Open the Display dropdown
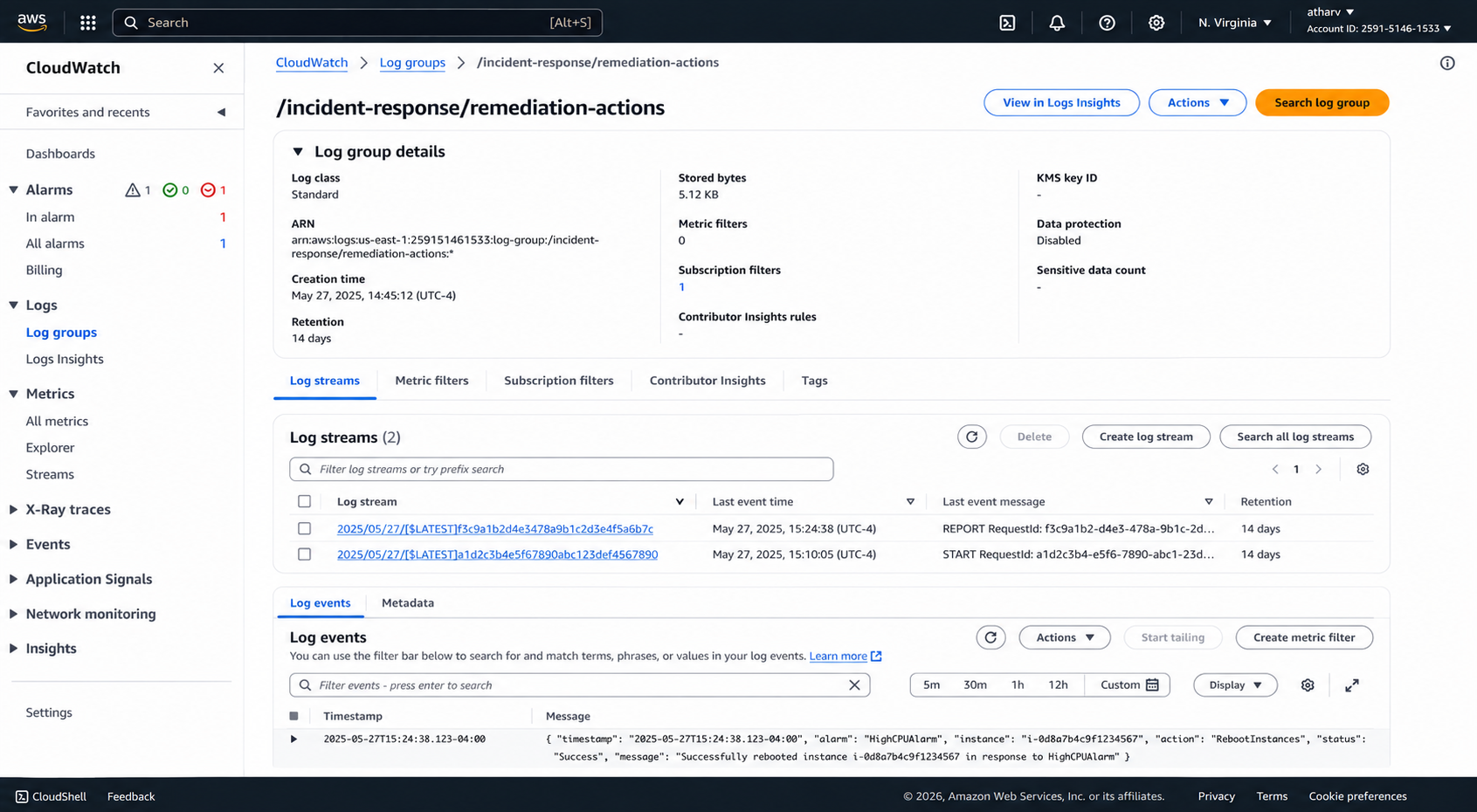 tap(1235, 685)
